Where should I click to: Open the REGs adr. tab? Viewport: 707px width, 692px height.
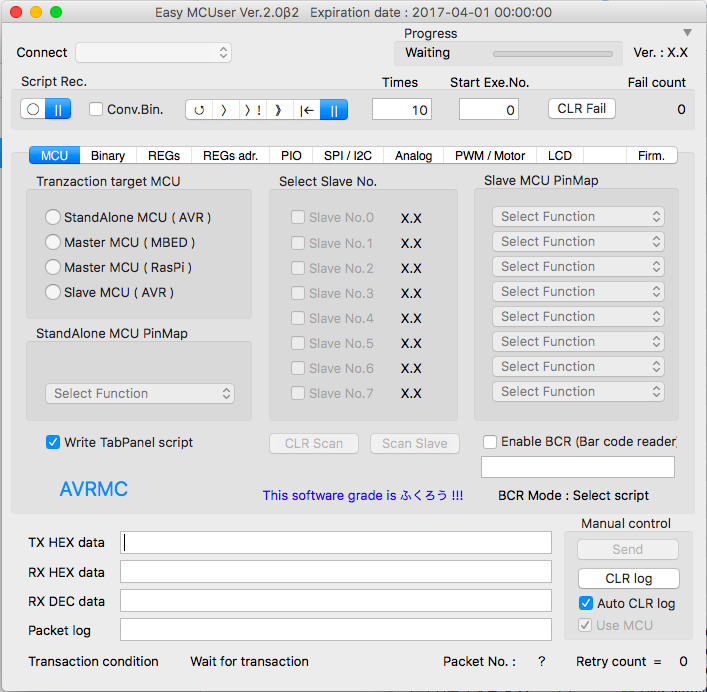(230, 156)
